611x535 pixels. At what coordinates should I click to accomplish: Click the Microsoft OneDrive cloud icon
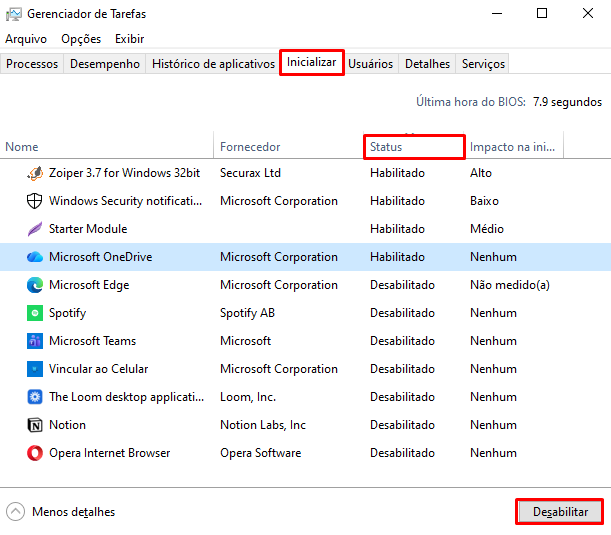[35, 257]
